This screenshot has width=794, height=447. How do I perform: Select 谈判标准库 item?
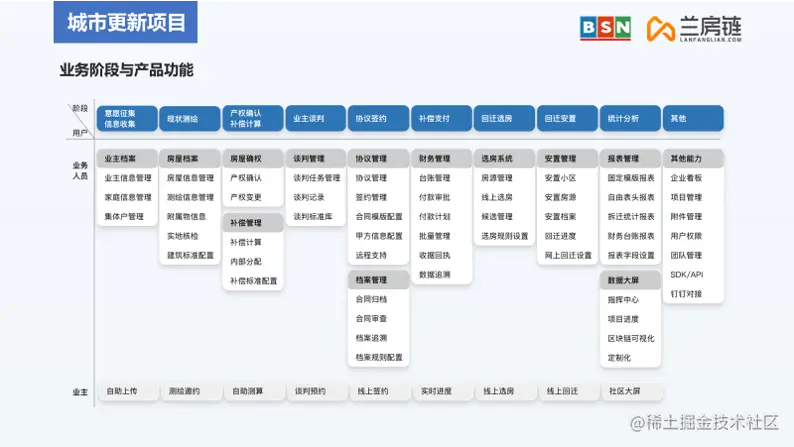point(313,217)
